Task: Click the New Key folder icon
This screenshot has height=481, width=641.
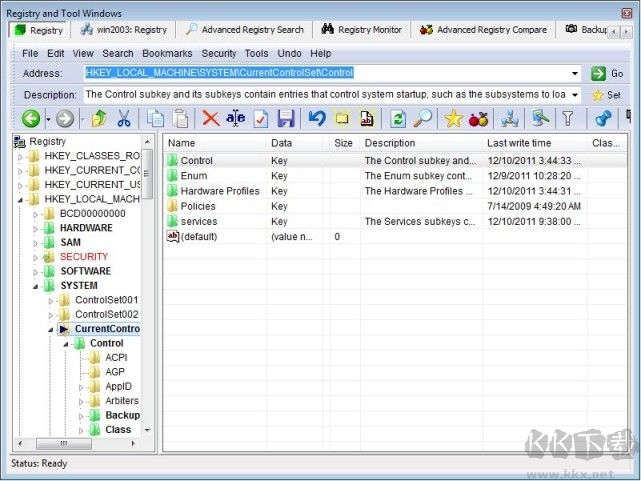Action: (342, 119)
